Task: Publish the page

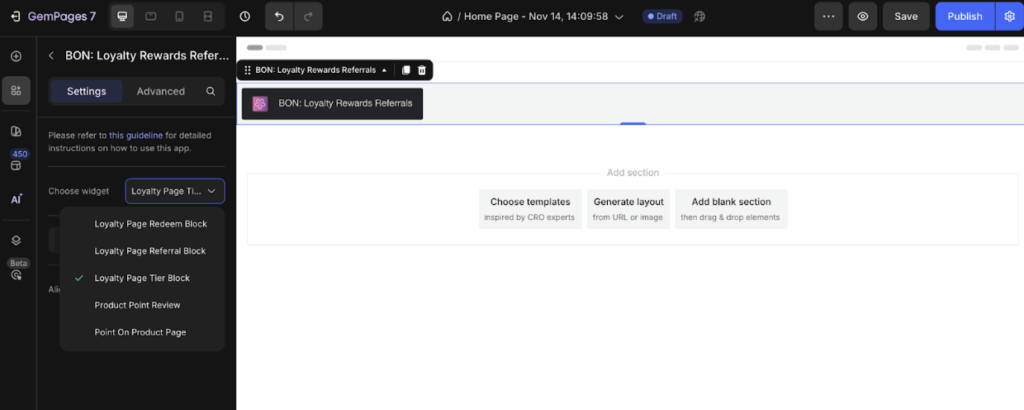Action: tap(964, 16)
